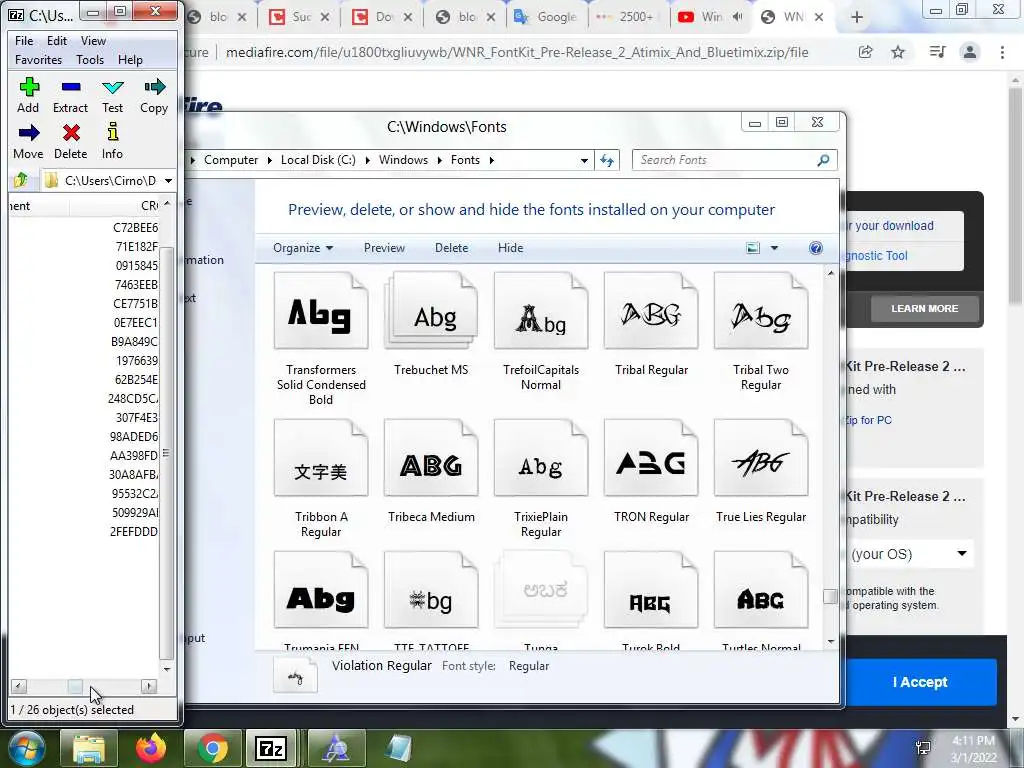Open the 7-Zip Edit menu

point(57,40)
